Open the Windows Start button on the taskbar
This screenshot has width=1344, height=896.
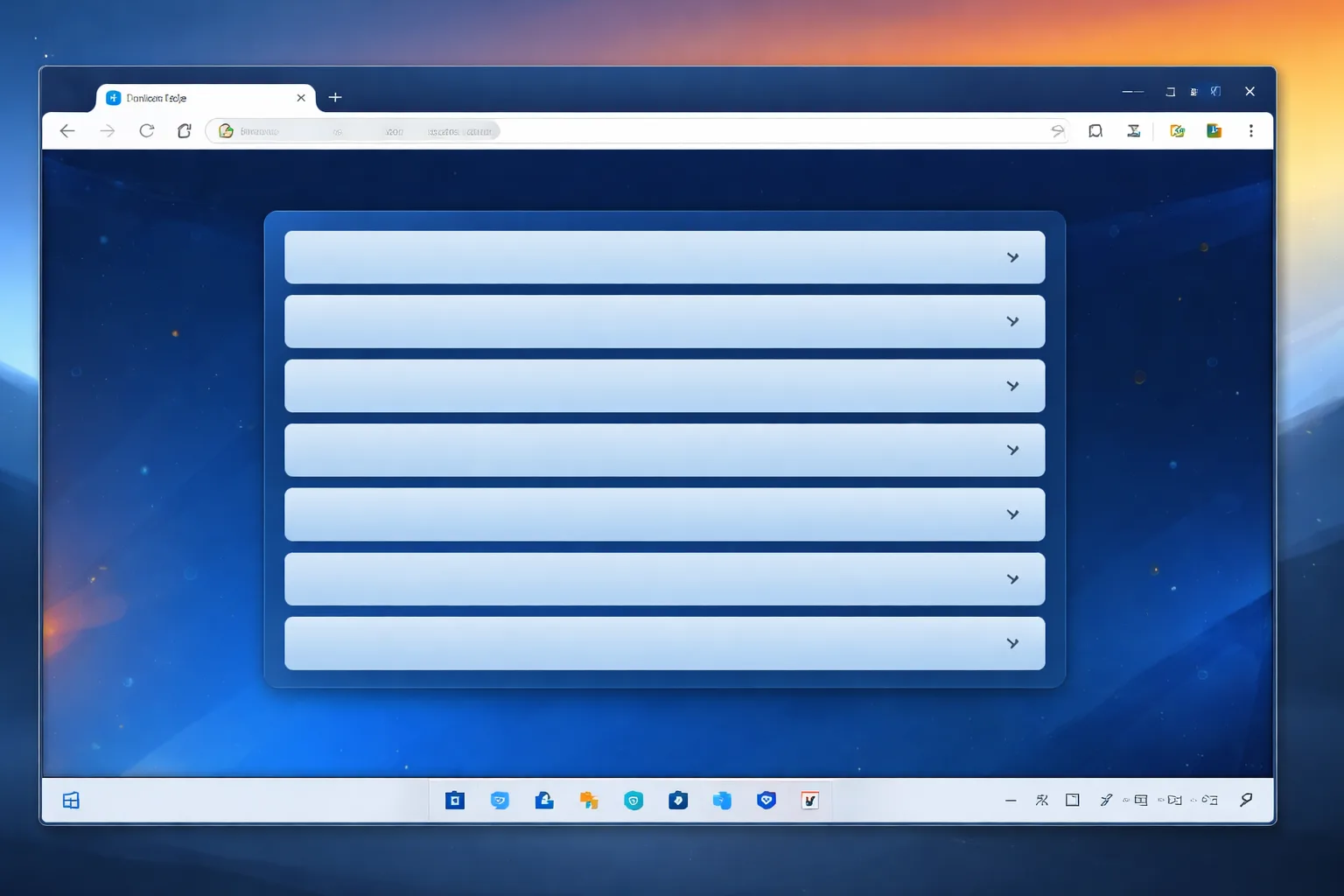pyautogui.click(x=71, y=800)
